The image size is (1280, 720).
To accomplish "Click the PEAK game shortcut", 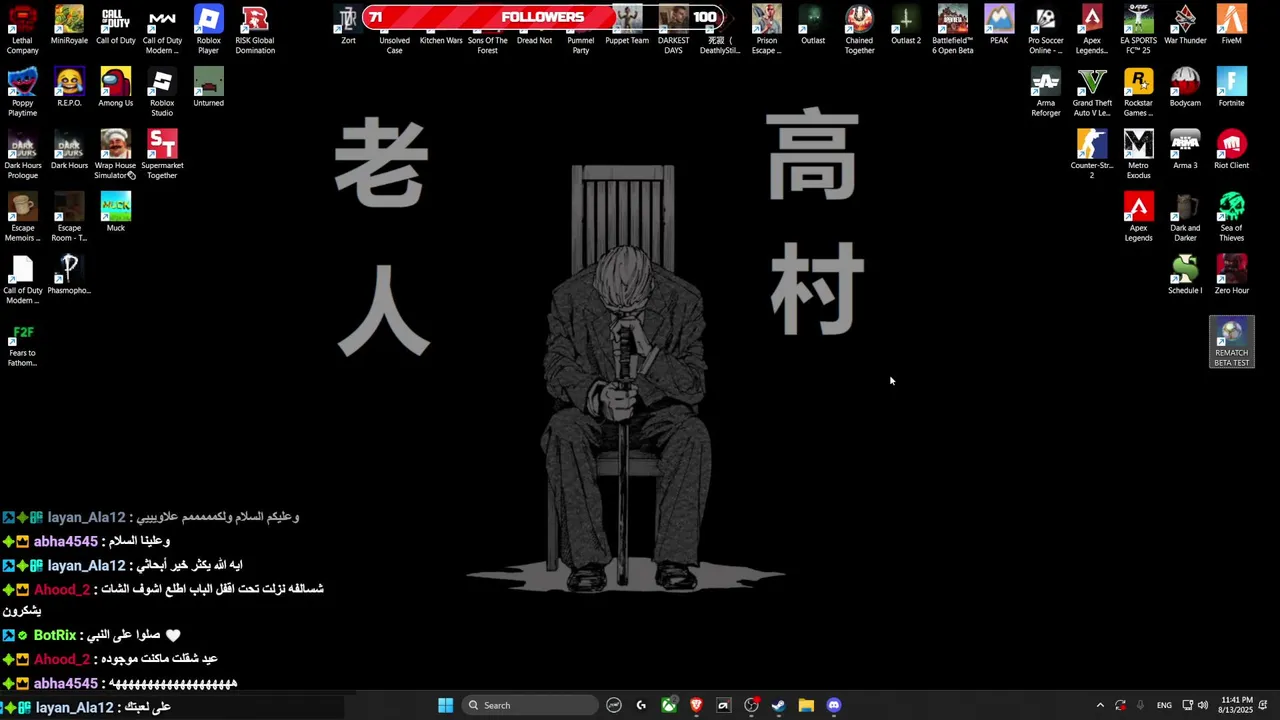I will [x=999, y=26].
